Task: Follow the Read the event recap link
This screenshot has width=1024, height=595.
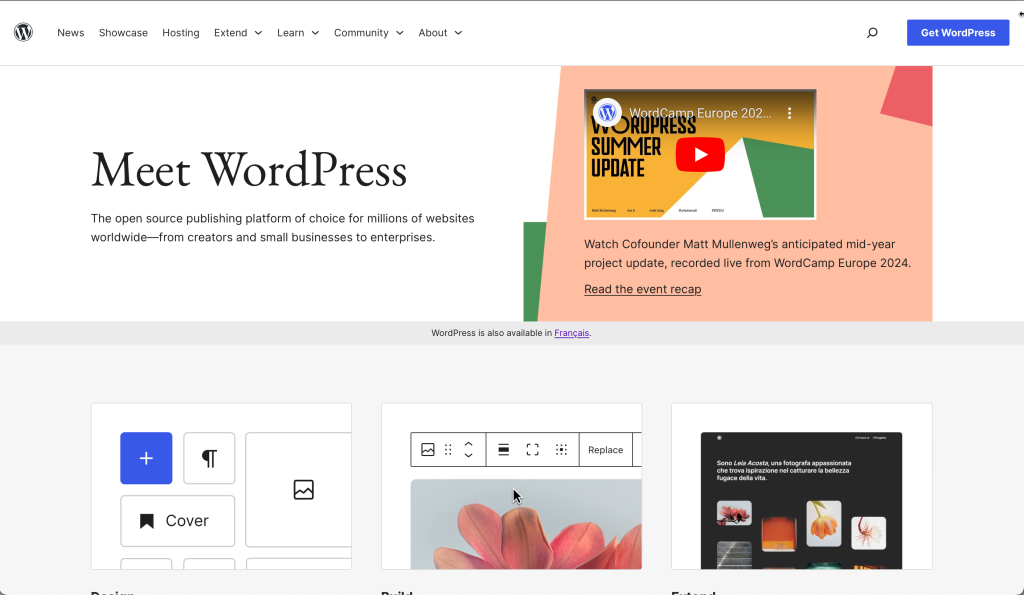Action: click(643, 289)
